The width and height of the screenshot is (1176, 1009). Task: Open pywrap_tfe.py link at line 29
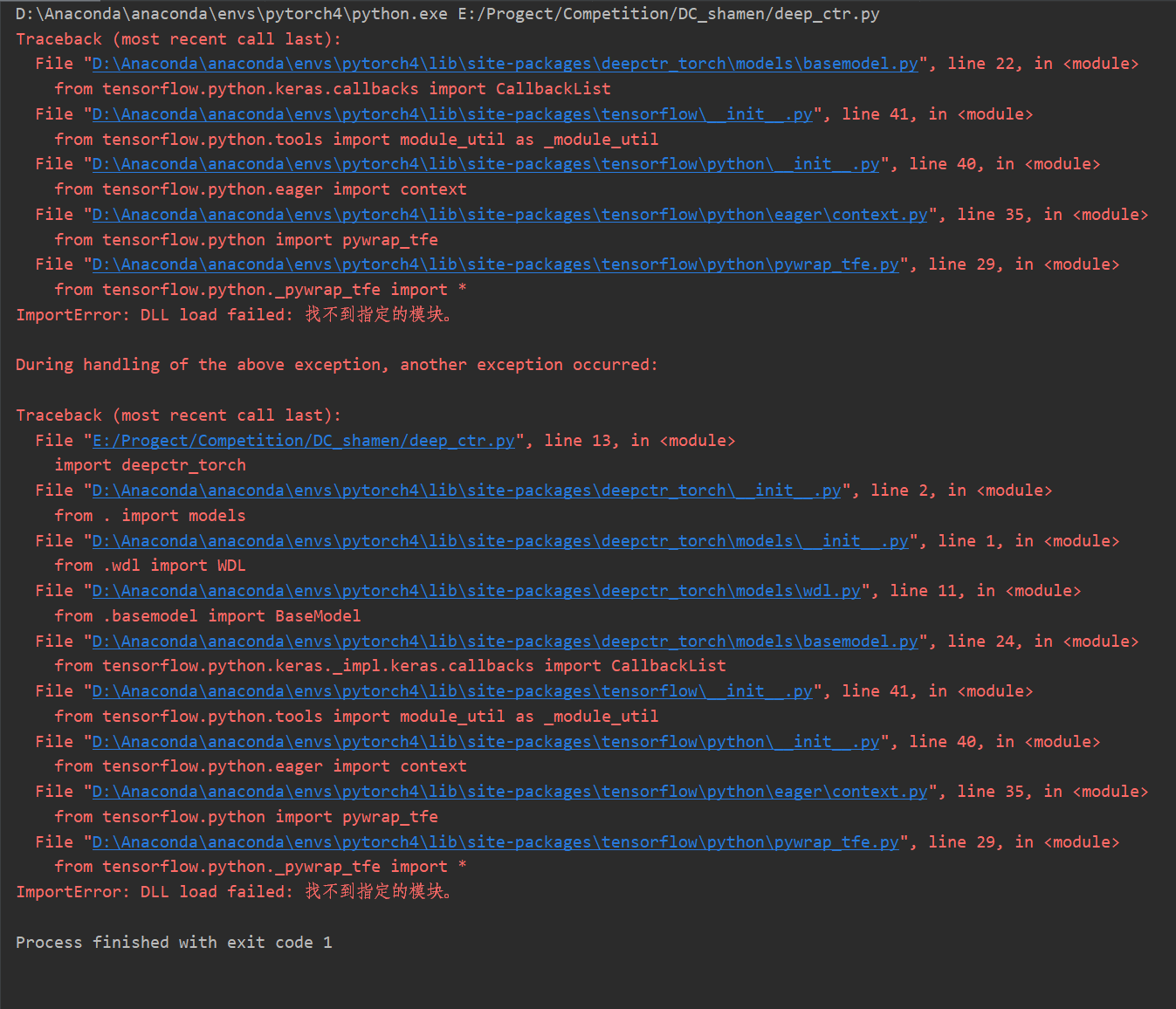click(493, 264)
